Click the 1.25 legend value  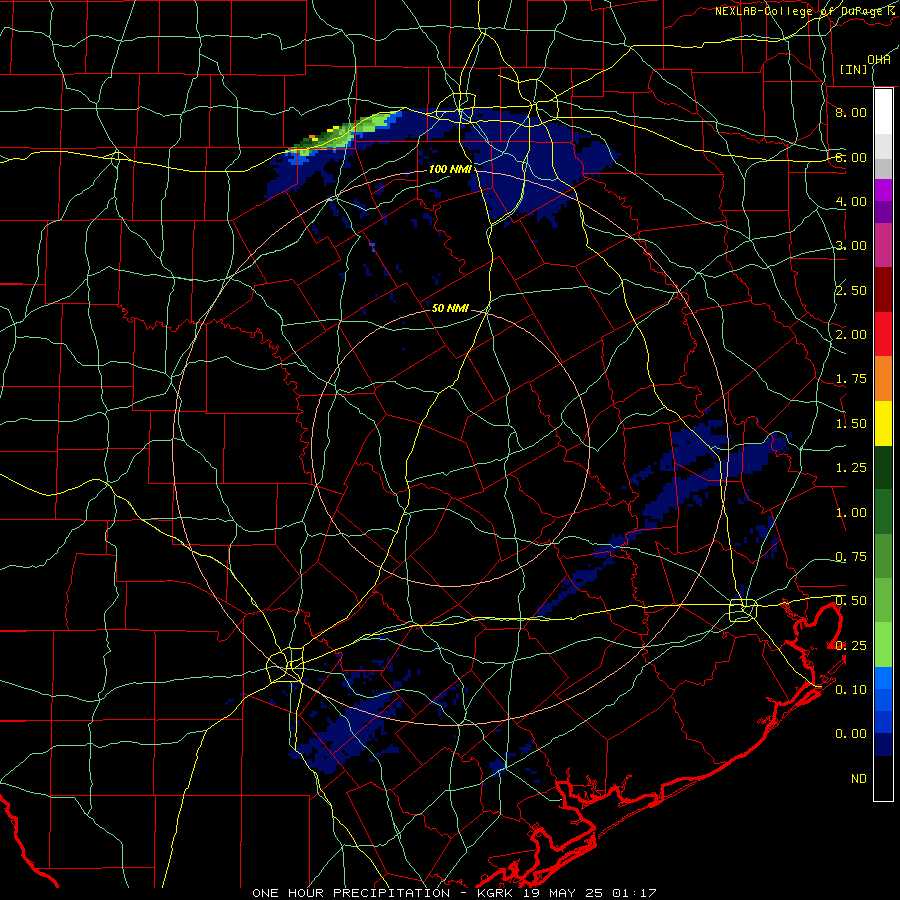pos(851,468)
